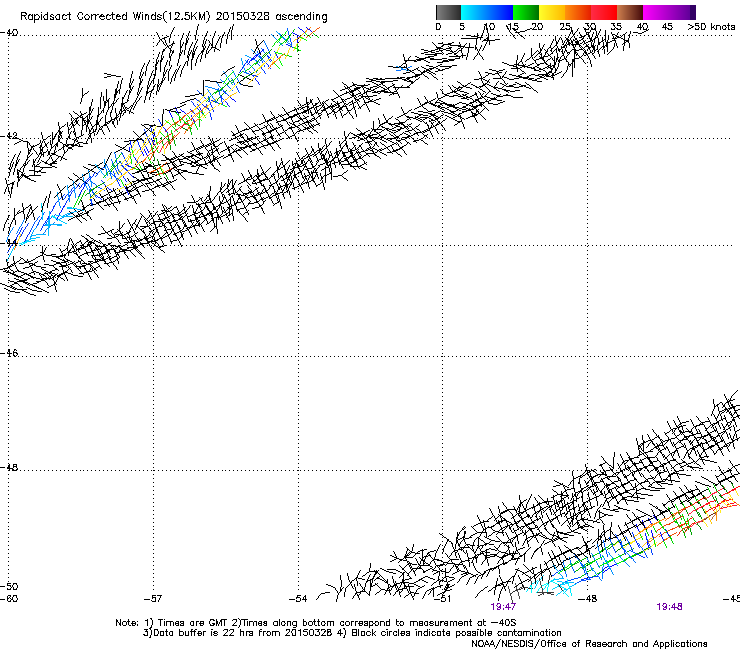Select the red 30–35 knots legend swatch
The height and width of the screenshot is (650, 740).
(x=604, y=12)
